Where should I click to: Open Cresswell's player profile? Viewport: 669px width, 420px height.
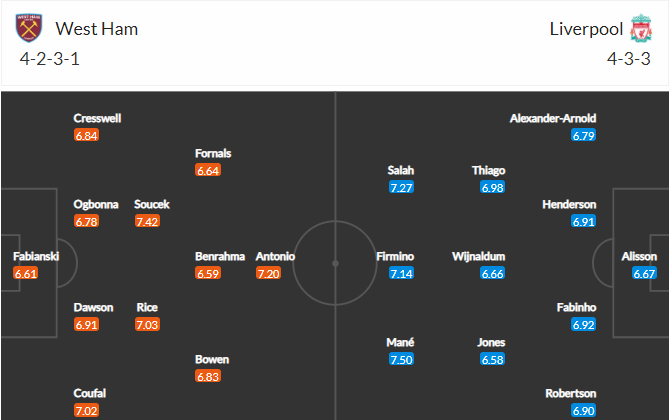(97, 118)
